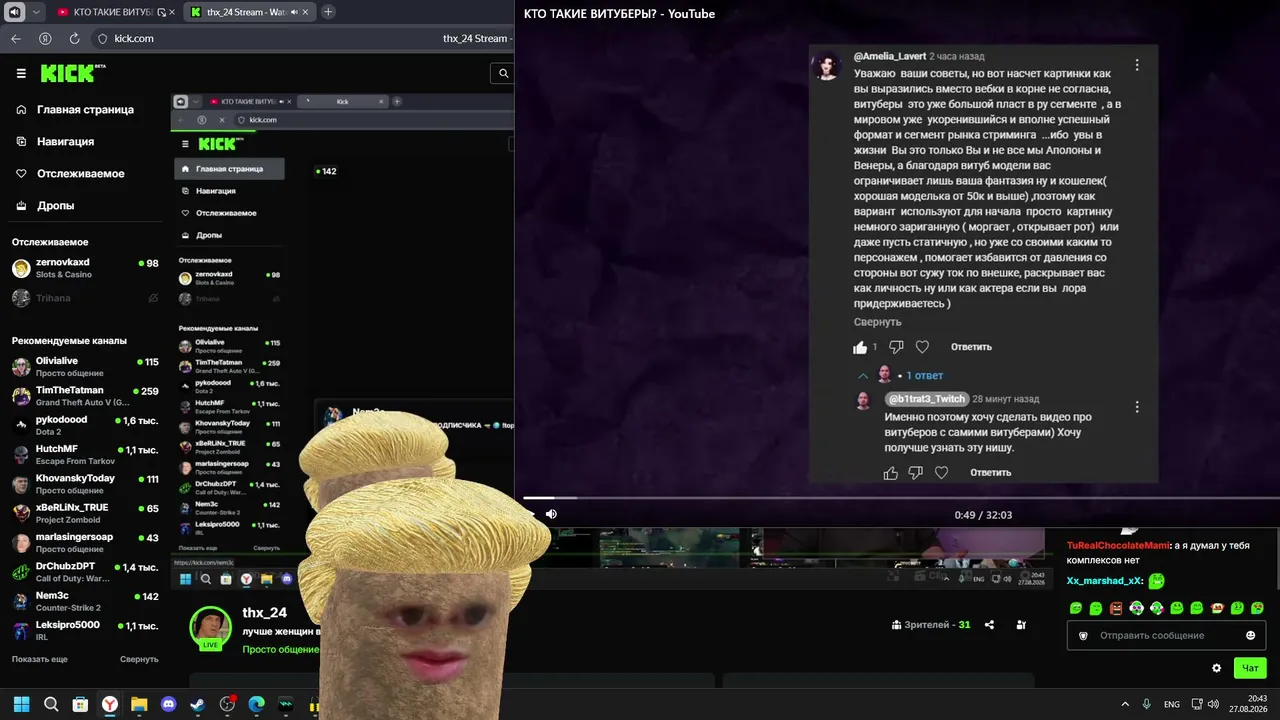Expand recommended channels with Показать еще
1280x720 pixels.
coord(40,659)
